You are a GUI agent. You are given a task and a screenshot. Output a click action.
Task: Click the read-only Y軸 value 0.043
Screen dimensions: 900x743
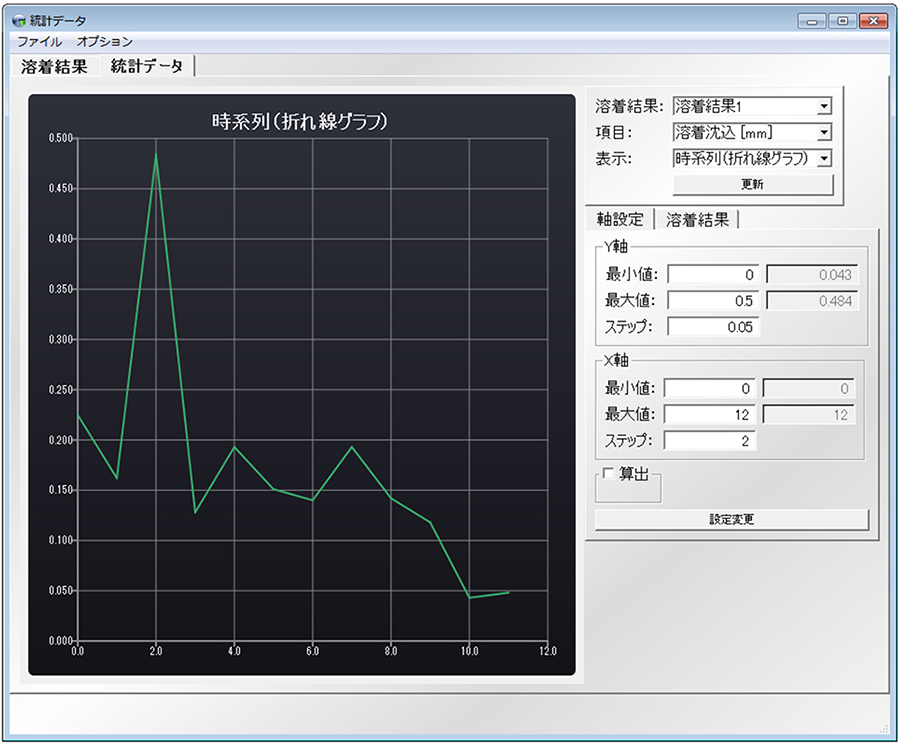812,274
